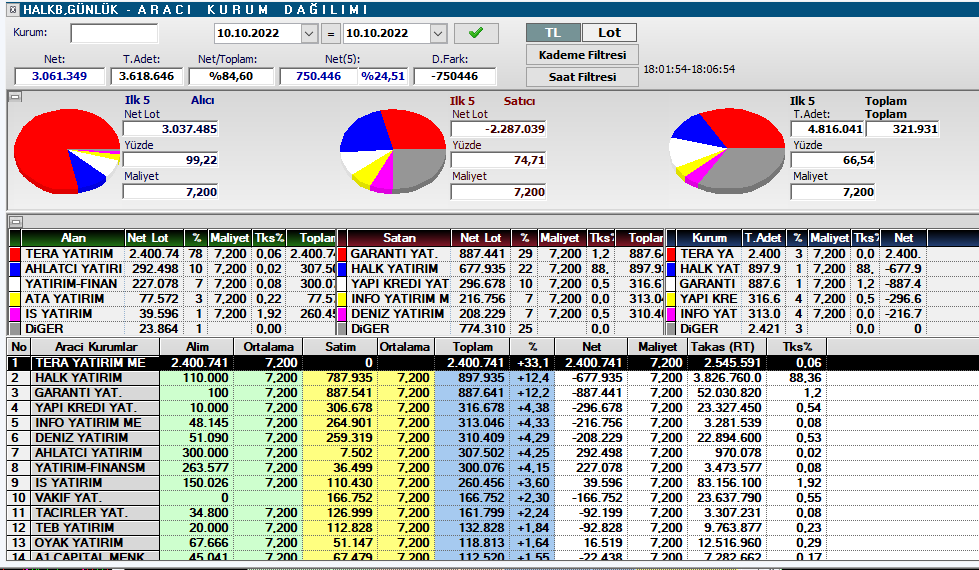Click INFO YATIRIM M in the Satan table

pos(400,299)
